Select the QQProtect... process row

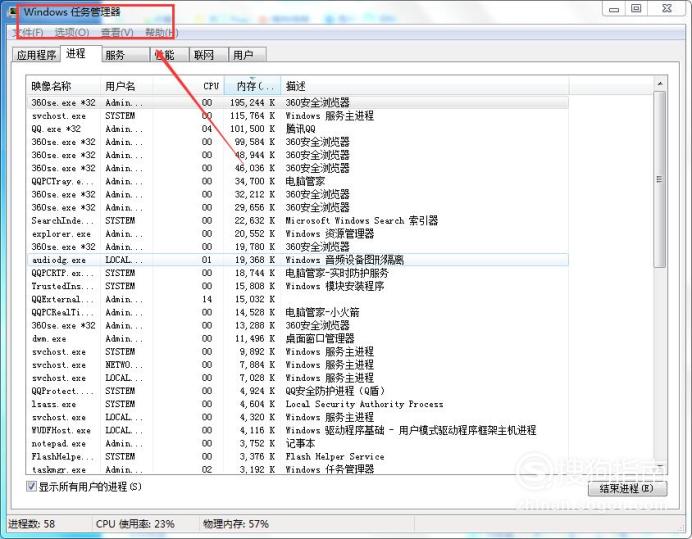(x=298, y=391)
